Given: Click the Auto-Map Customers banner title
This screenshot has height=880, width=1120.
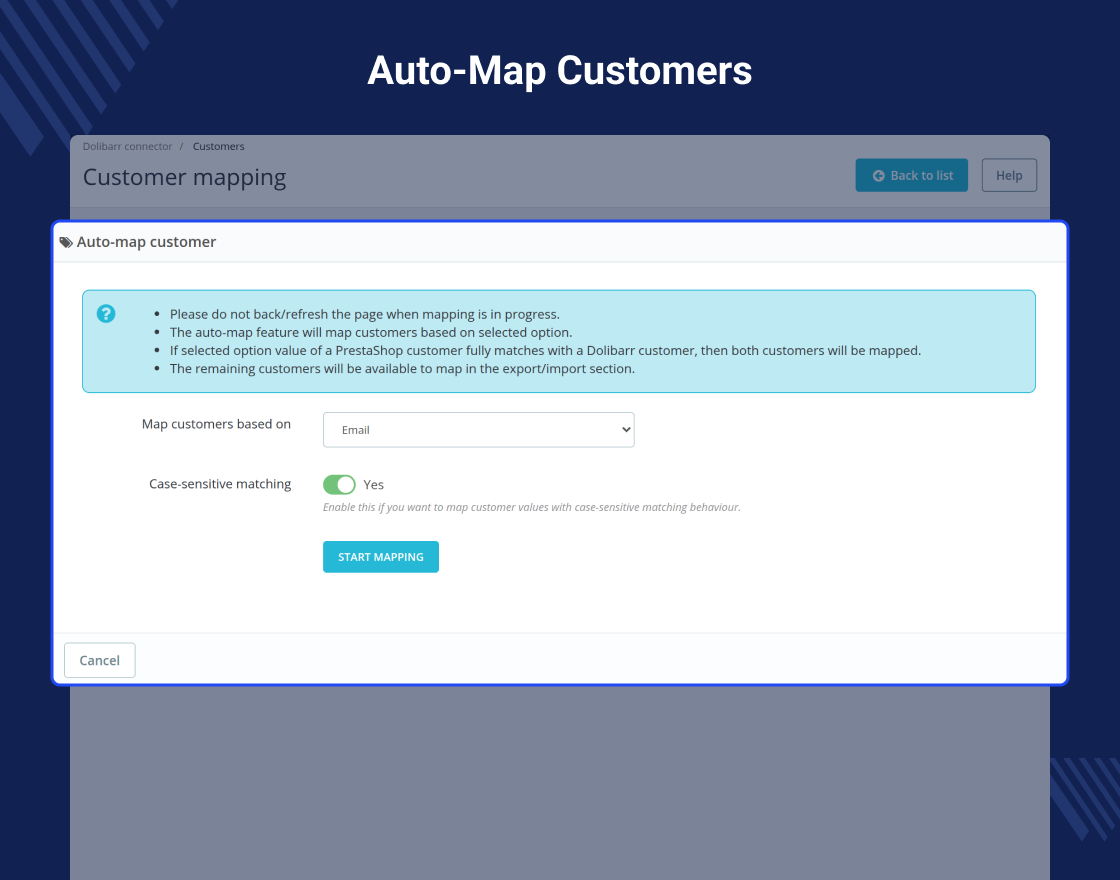Looking at the screenshot, I should tap(559, 71).
